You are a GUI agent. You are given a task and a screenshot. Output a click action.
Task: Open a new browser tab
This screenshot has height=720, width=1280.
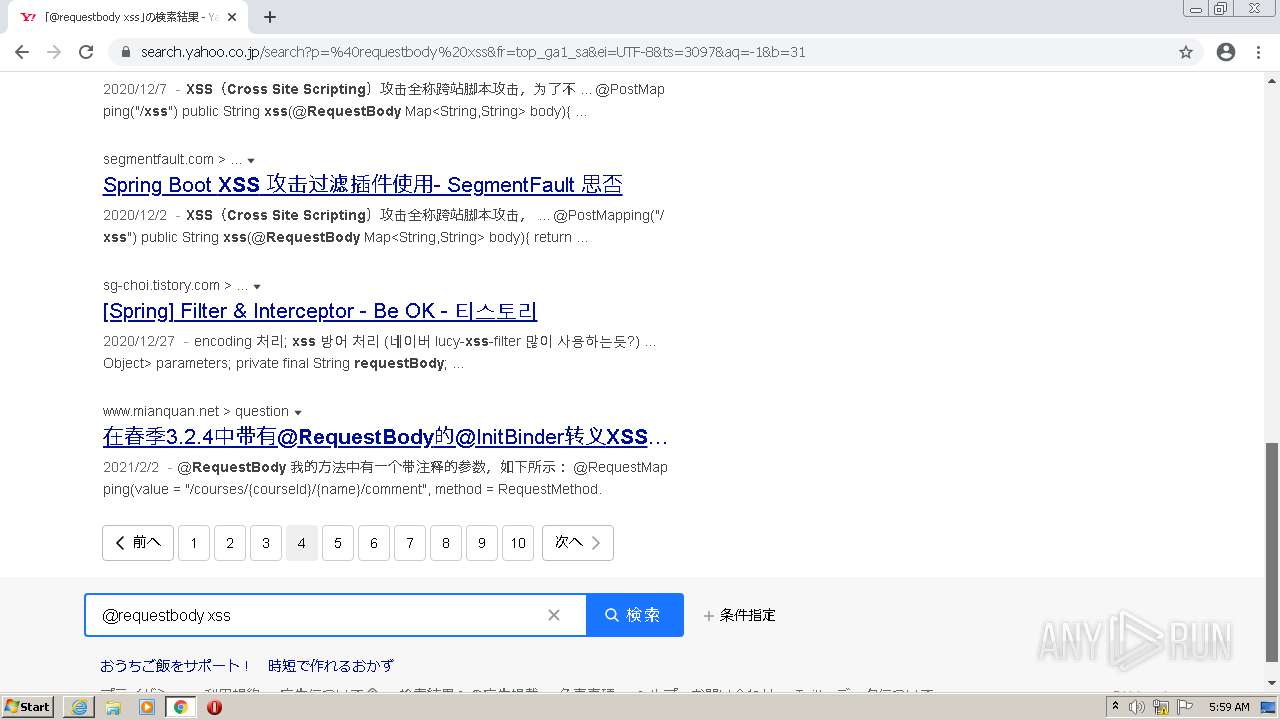click(270, 17)
